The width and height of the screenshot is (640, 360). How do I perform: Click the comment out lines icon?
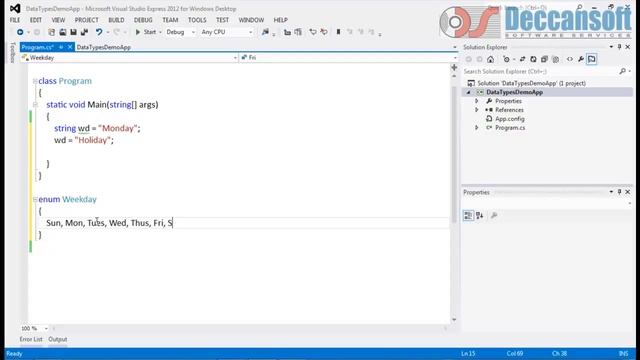coord(313,32)
